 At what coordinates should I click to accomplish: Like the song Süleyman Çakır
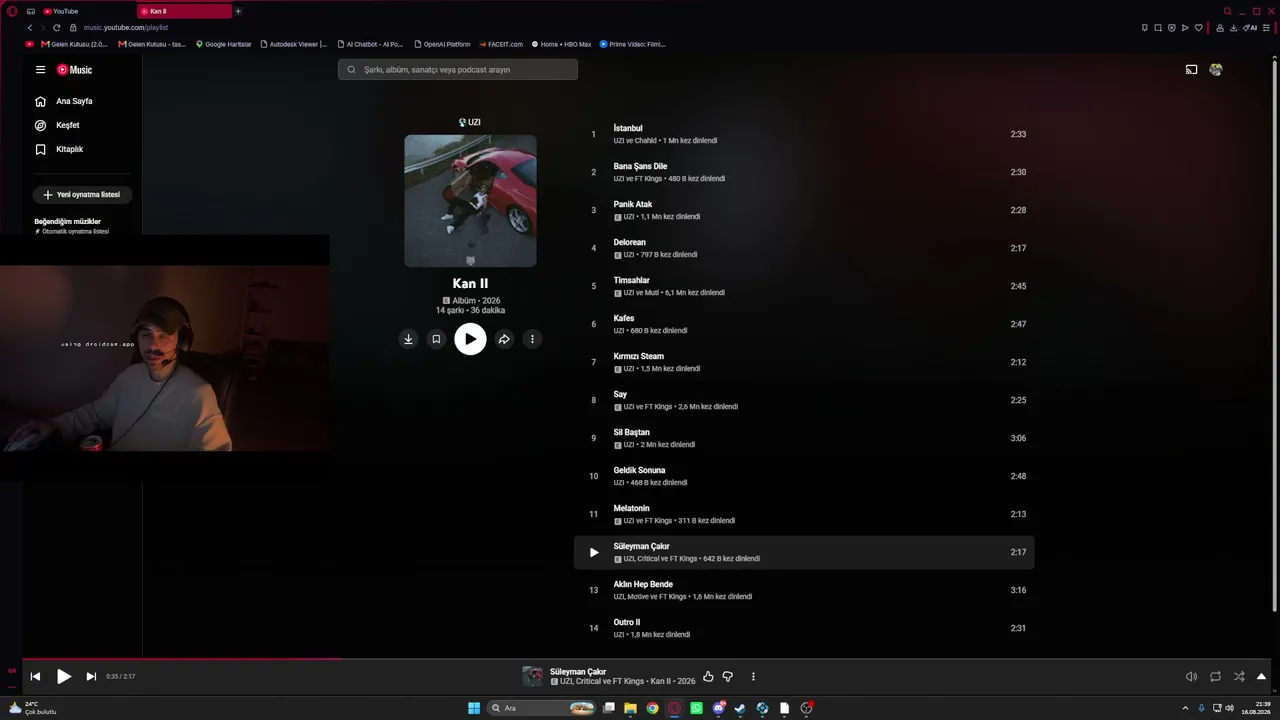708,677
